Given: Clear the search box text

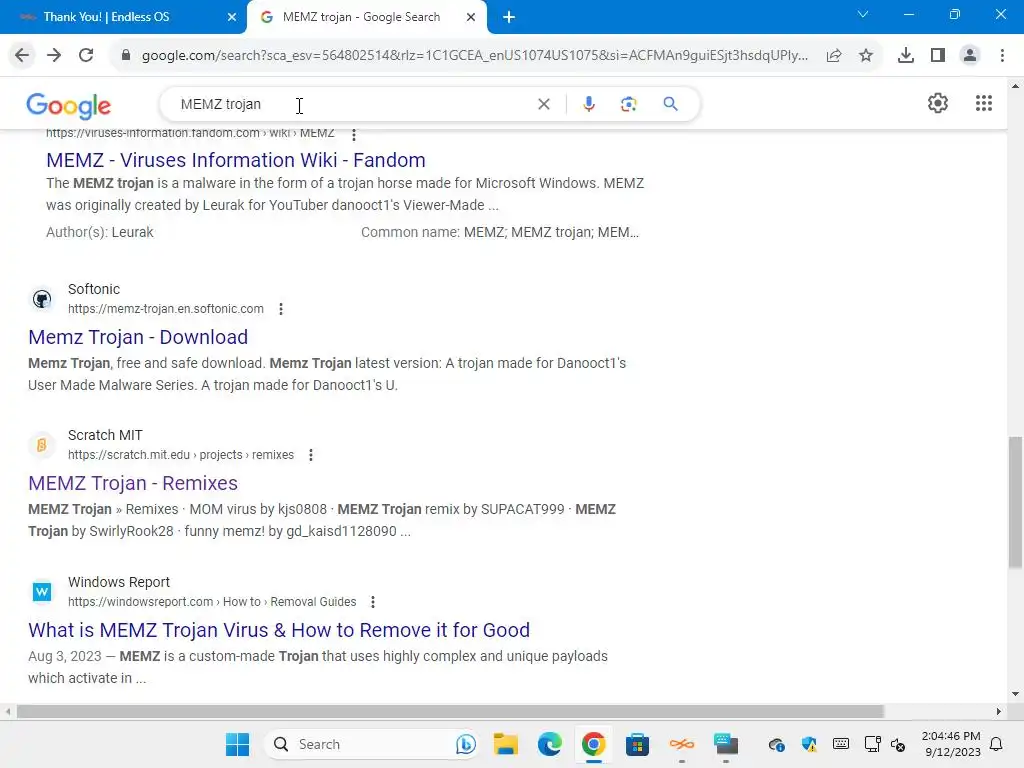Looking at the screenshot, I should tap(543, 104).
